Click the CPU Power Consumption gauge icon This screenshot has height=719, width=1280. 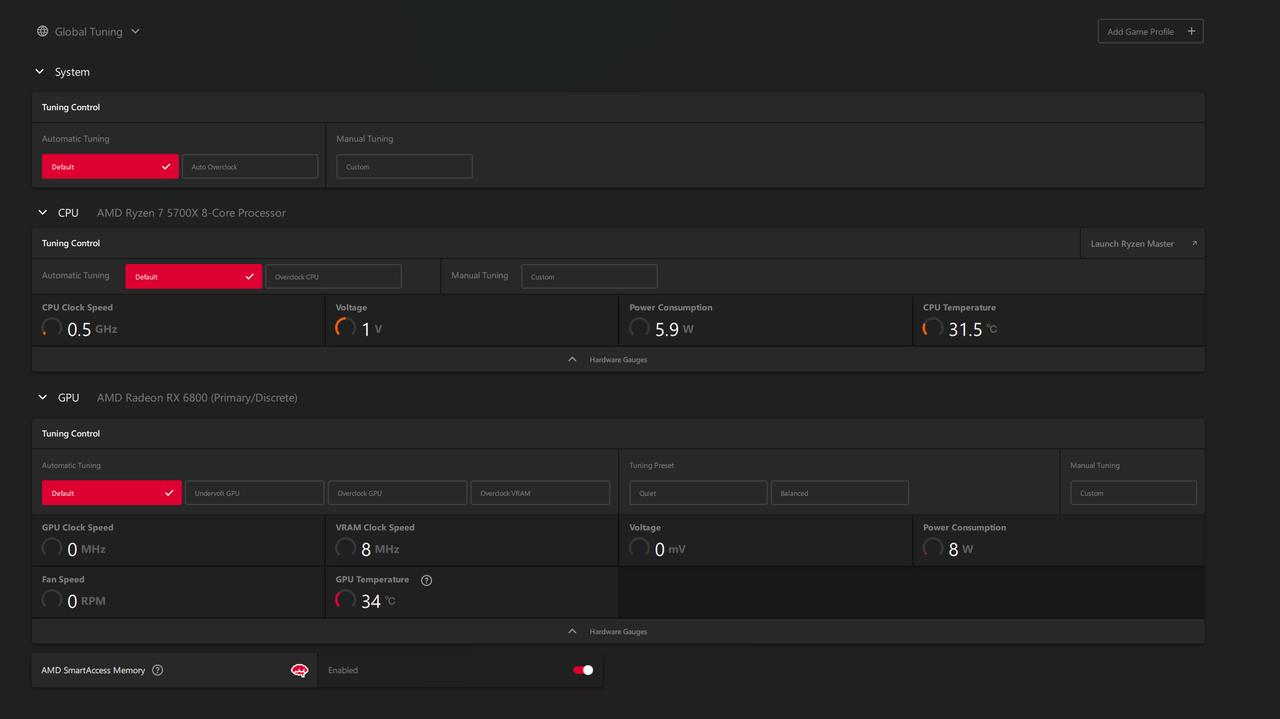point(640,328)
